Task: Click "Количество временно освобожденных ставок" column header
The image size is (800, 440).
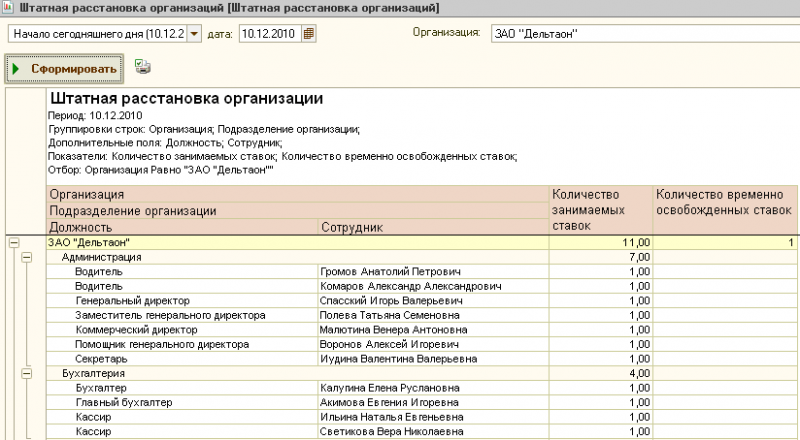Action: click(725, 210)
